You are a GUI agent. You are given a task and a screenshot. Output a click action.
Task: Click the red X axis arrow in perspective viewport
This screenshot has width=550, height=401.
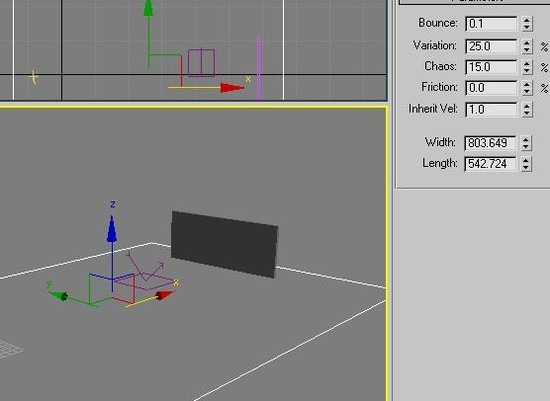click(x=164, y=295)
